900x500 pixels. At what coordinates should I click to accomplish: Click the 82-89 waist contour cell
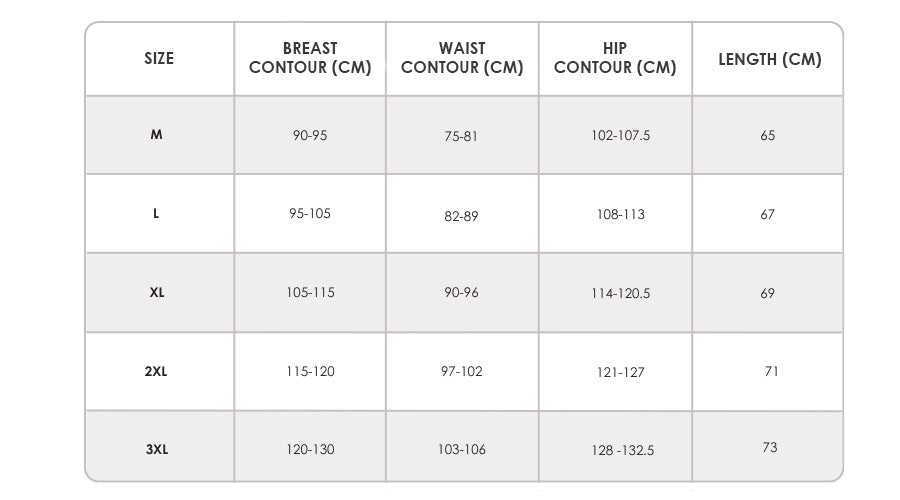(x=462, y=215)
